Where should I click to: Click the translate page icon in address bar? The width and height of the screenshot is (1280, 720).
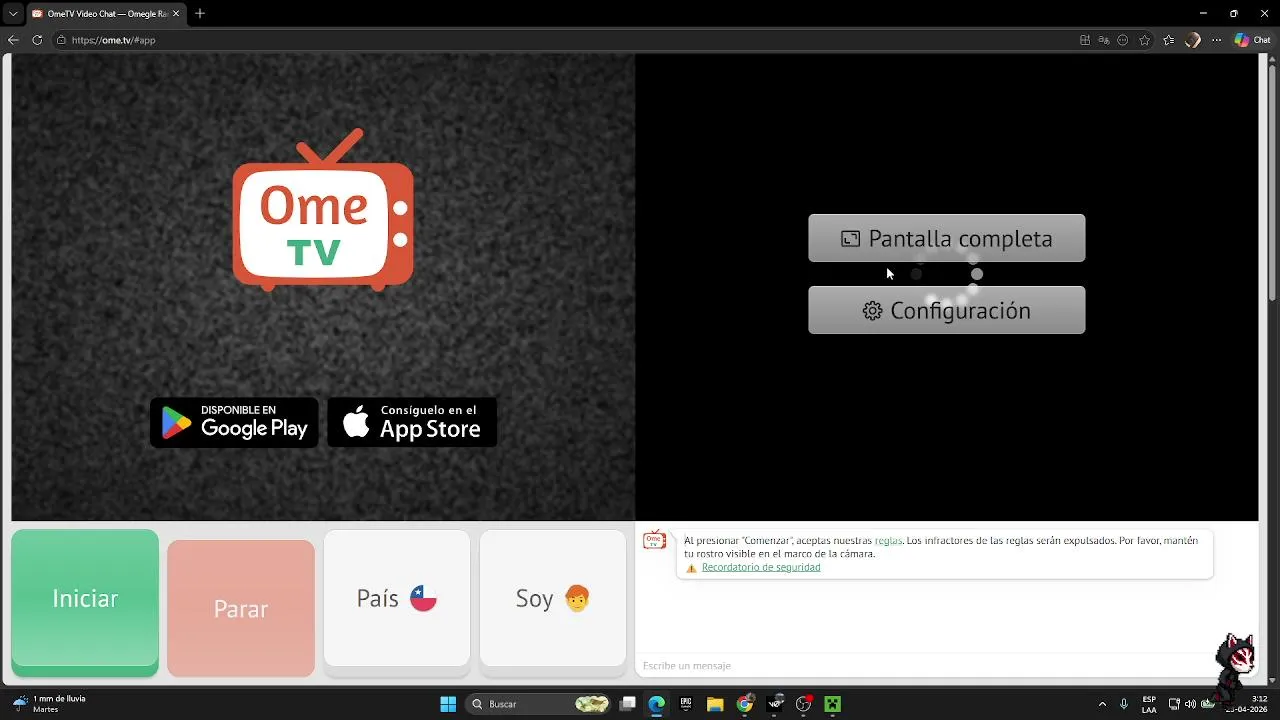1104,40
